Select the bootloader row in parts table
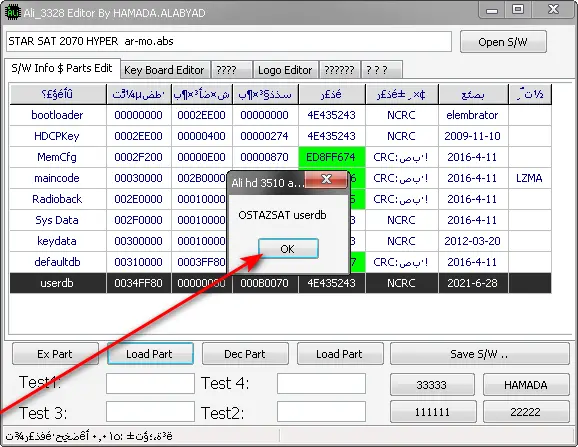 pos(281,115)
